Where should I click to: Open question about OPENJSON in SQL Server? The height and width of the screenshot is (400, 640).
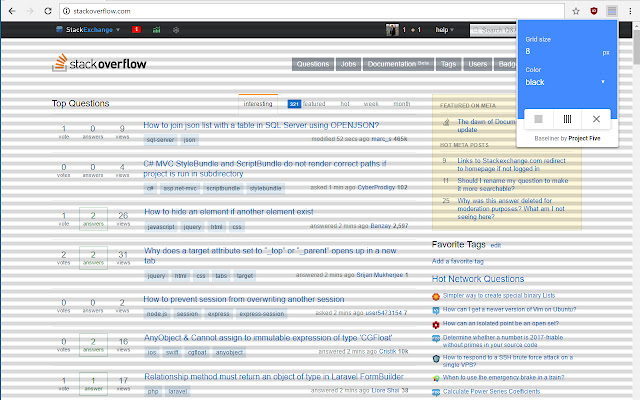point(261,125)
